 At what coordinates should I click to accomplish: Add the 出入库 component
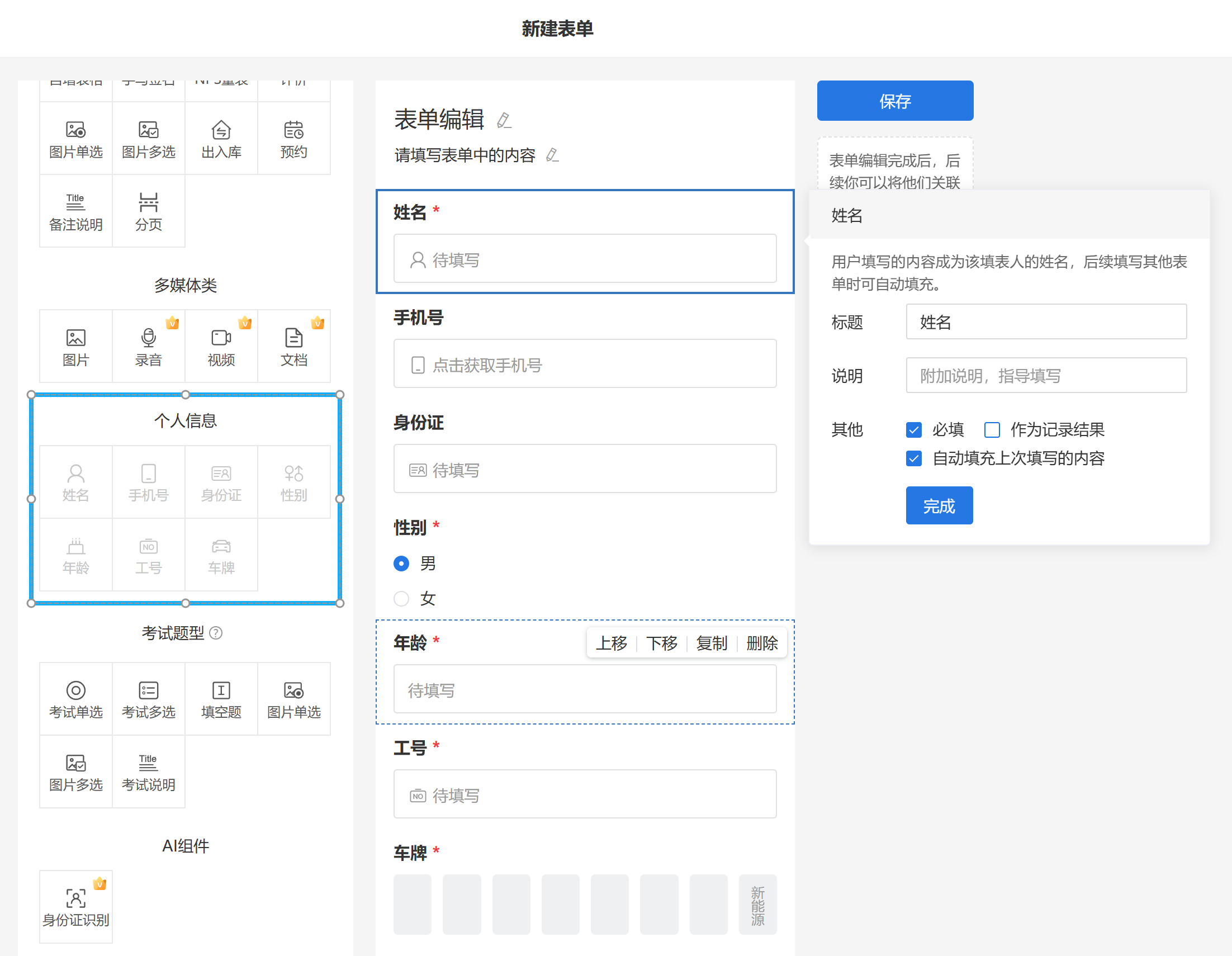[221, 139]
